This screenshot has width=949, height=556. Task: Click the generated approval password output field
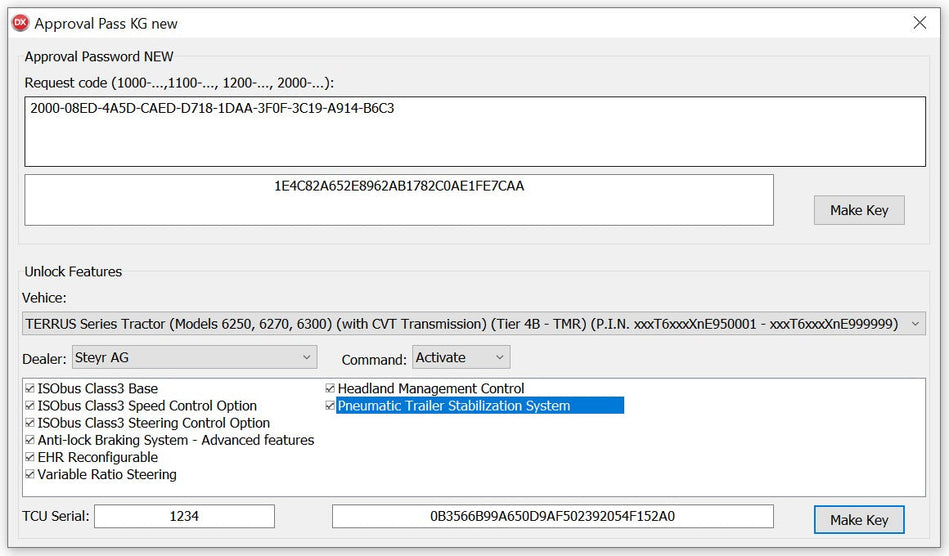[398, 200]
